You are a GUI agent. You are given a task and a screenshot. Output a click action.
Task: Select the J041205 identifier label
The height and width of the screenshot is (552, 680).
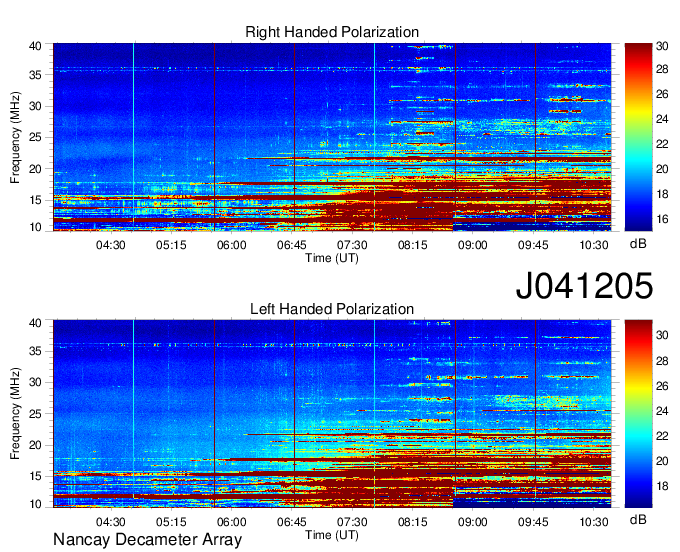(584, 285)
